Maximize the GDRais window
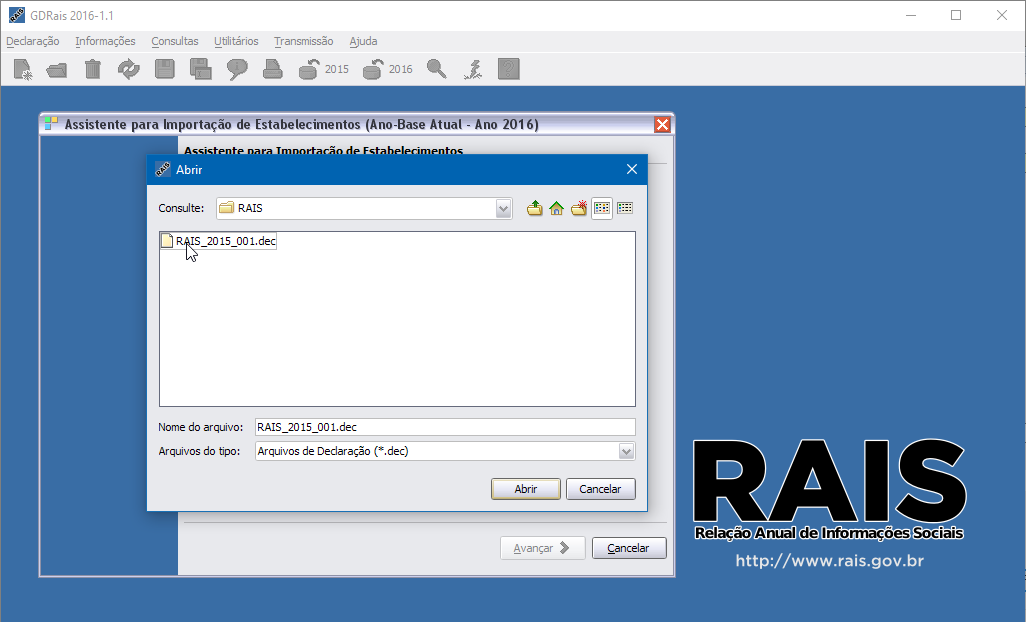Viewport: 1026px width, 622px height. click(x=956, y=15)
